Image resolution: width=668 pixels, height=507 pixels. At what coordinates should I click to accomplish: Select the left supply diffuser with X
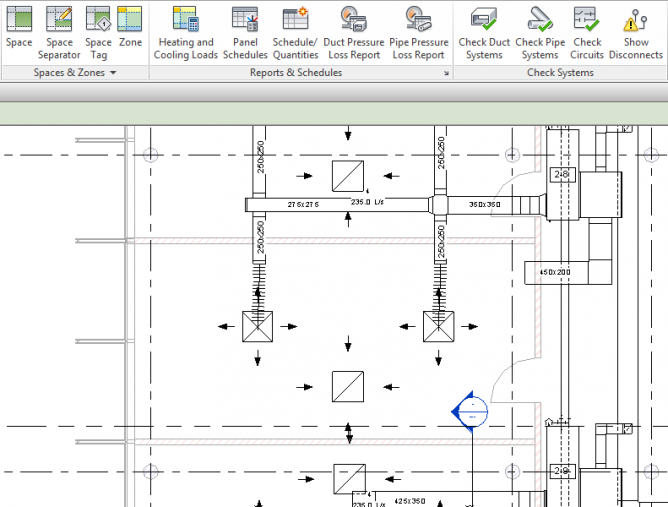(x=257, y=327)
